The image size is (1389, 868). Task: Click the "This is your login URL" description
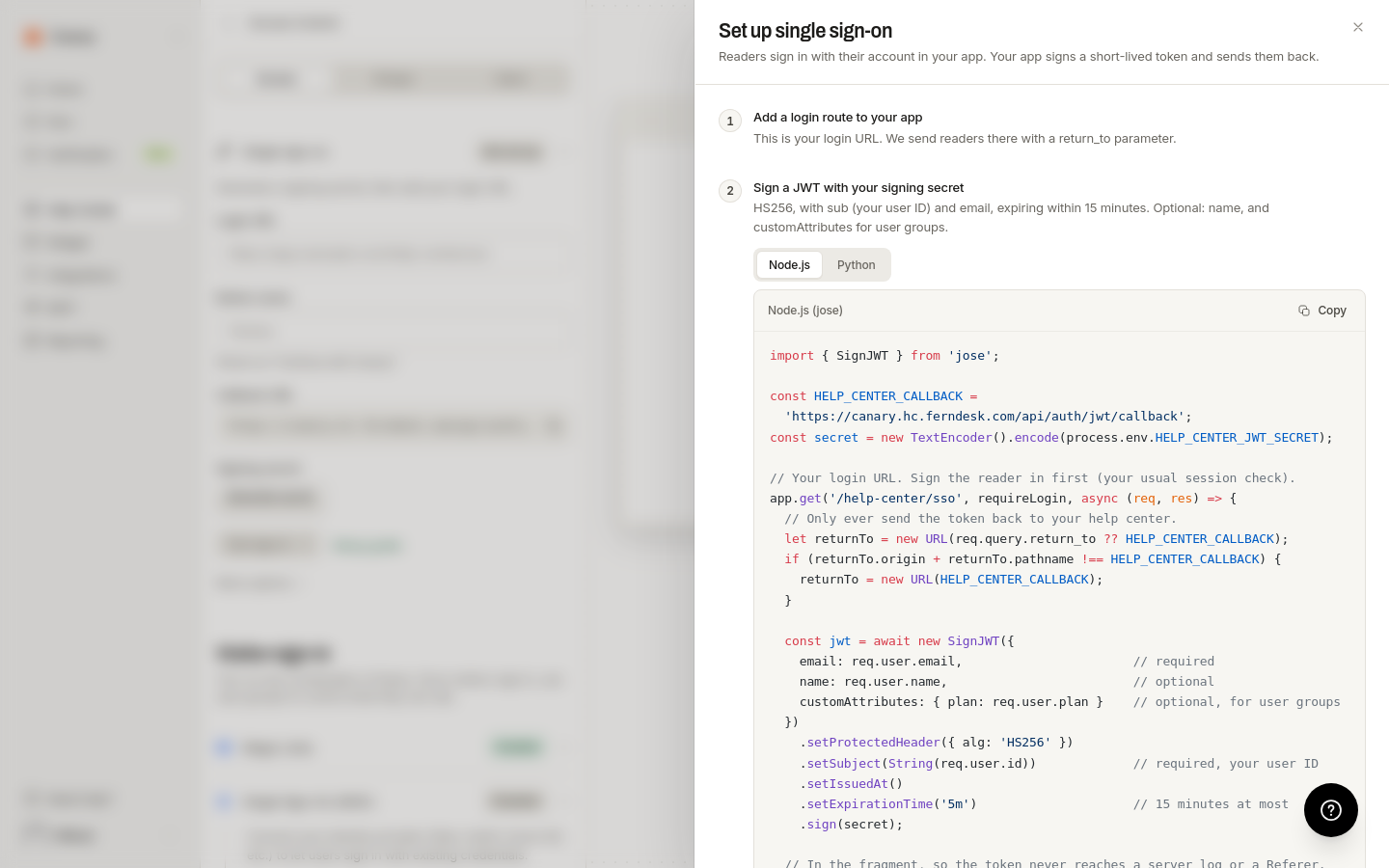pyautogui.click(x=965, y=139)
